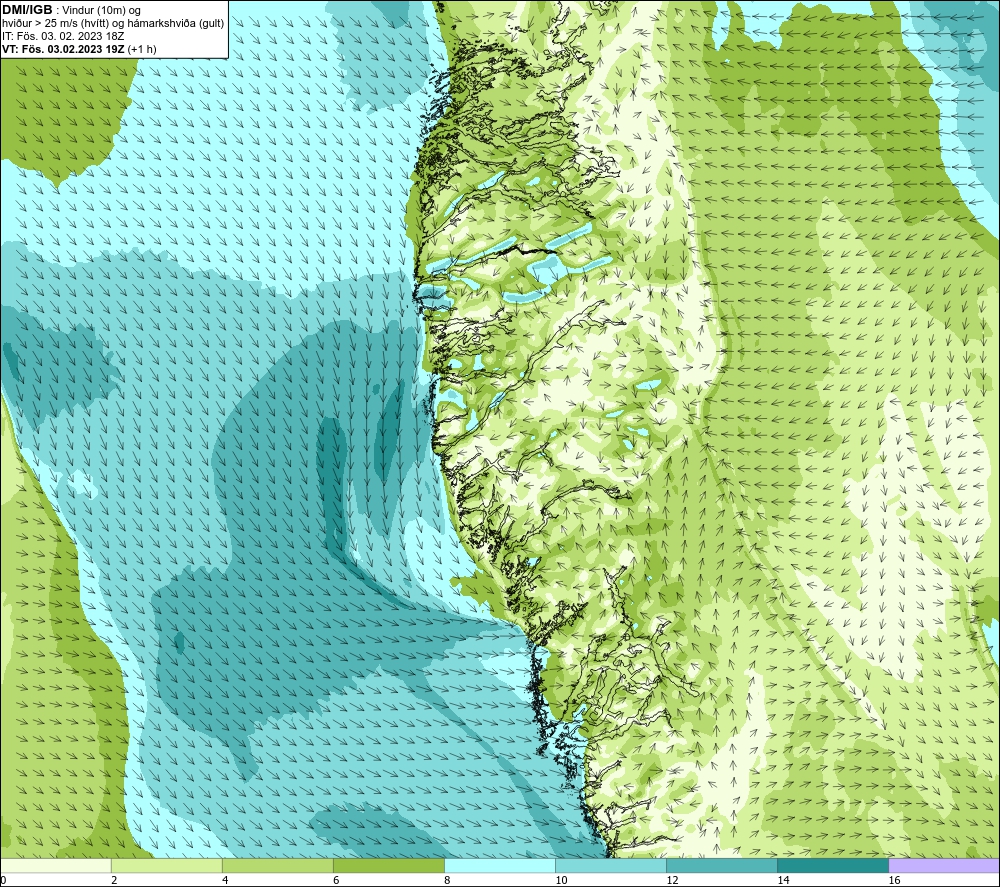Click the "DMI/IGB" title text
This screenshot has height=887, width=1000.
[x=27, y=10]
